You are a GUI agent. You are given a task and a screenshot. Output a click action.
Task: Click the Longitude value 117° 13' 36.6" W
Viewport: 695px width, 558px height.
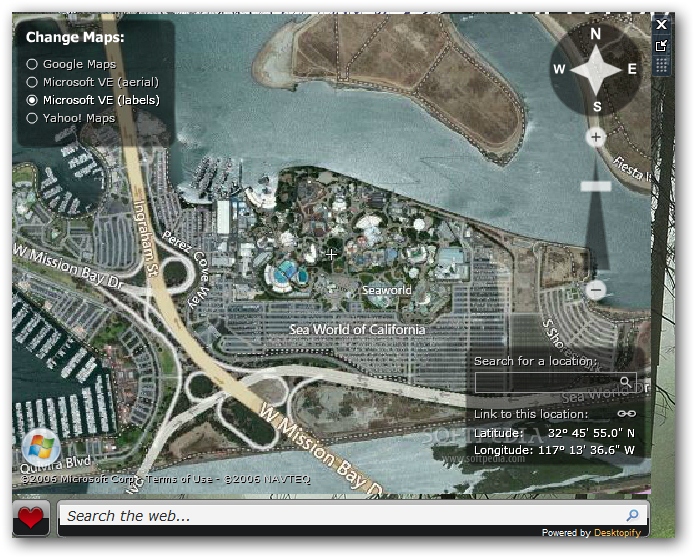pyautogui.click(x=586, y=450)
